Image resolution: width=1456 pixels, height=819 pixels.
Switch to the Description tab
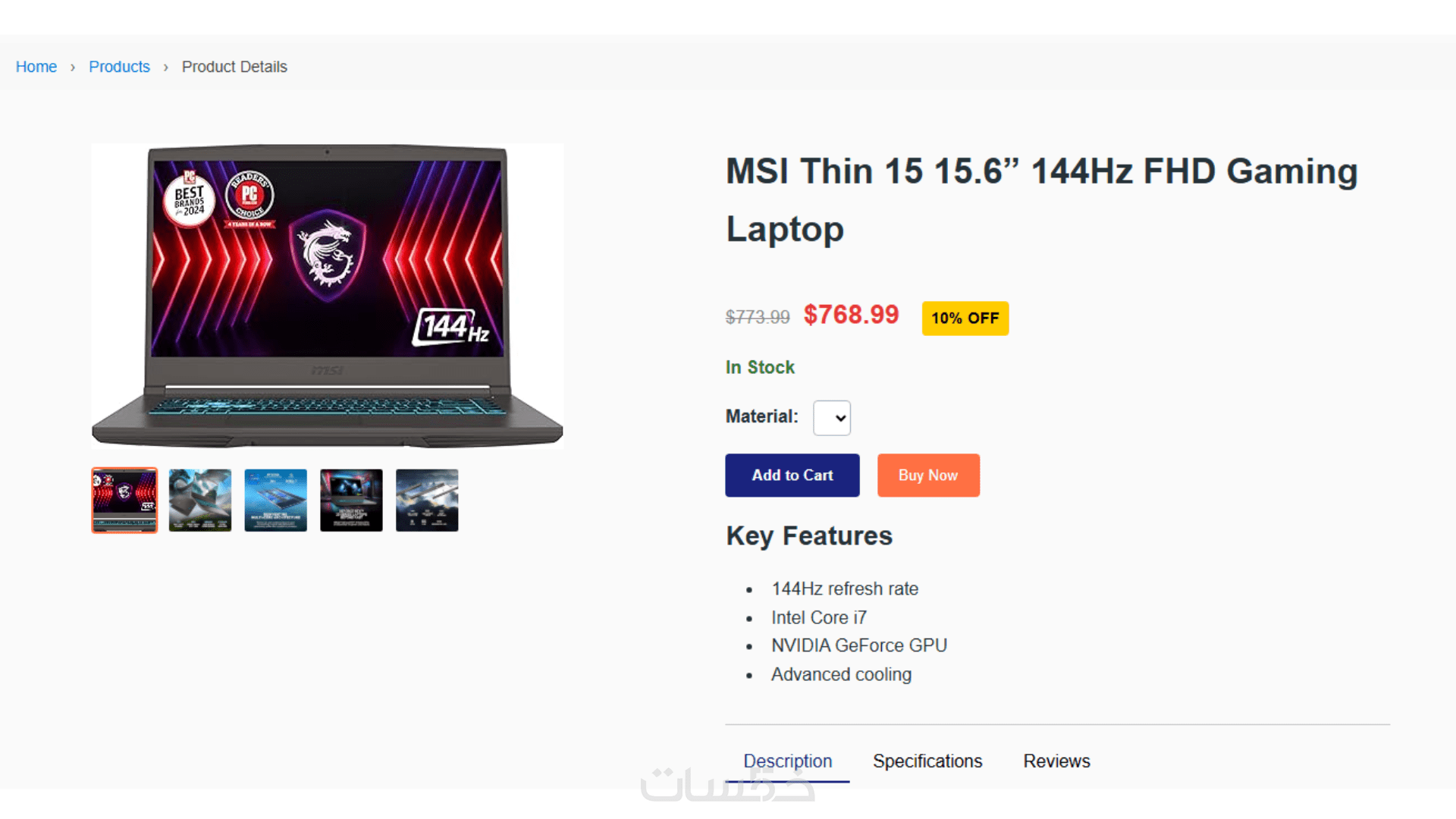(x=787, y=761)
